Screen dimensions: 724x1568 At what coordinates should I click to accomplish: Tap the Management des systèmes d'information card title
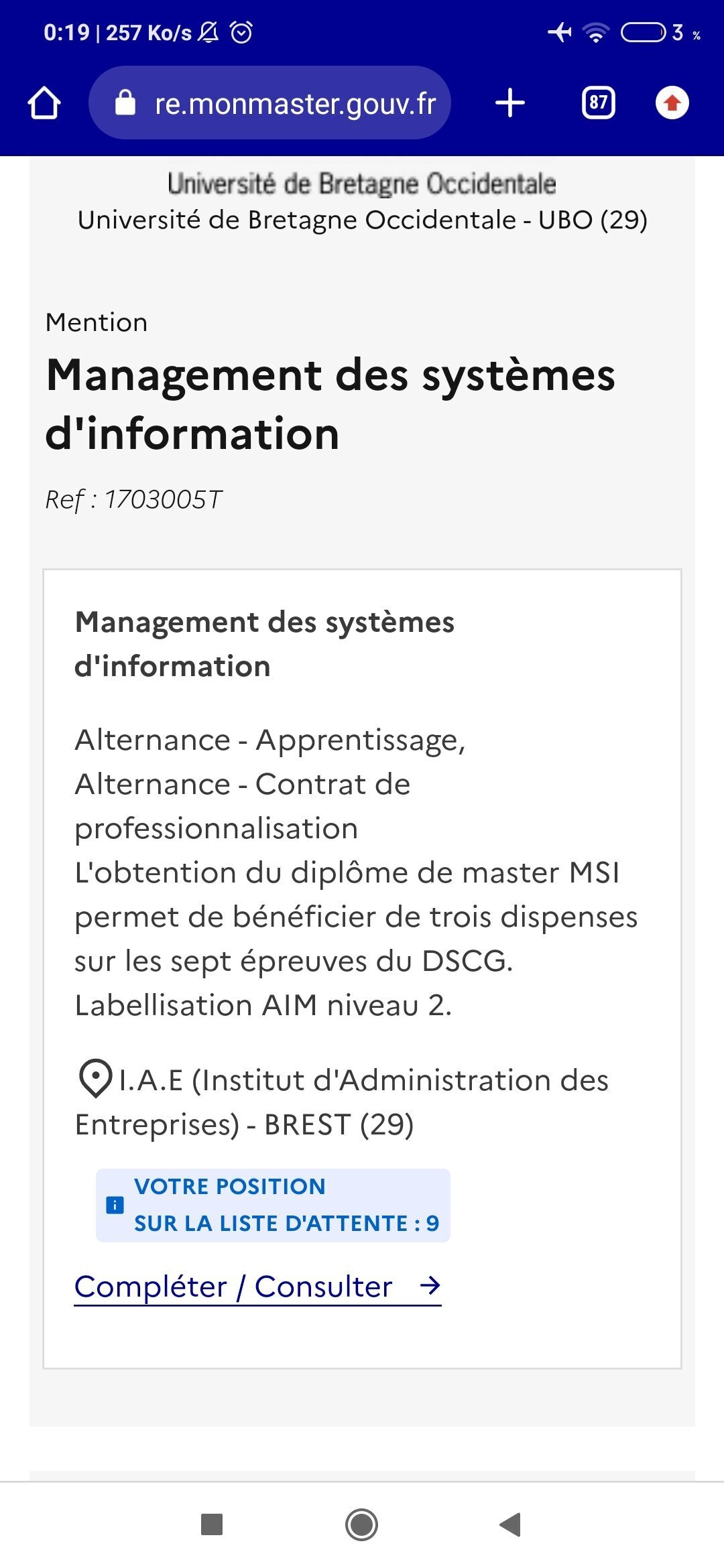point(264,644)
